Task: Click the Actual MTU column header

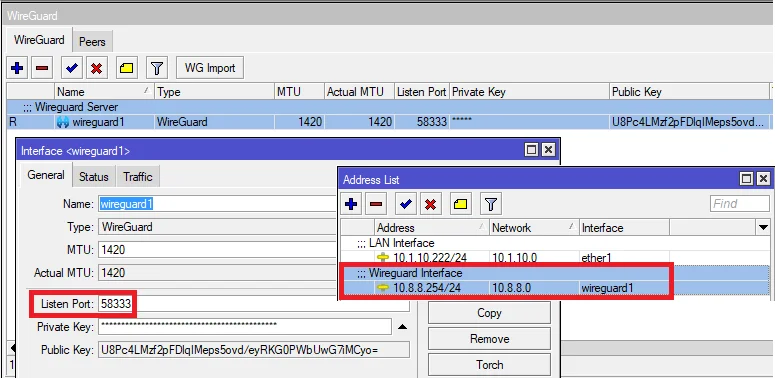Action: tap(359, 92)
